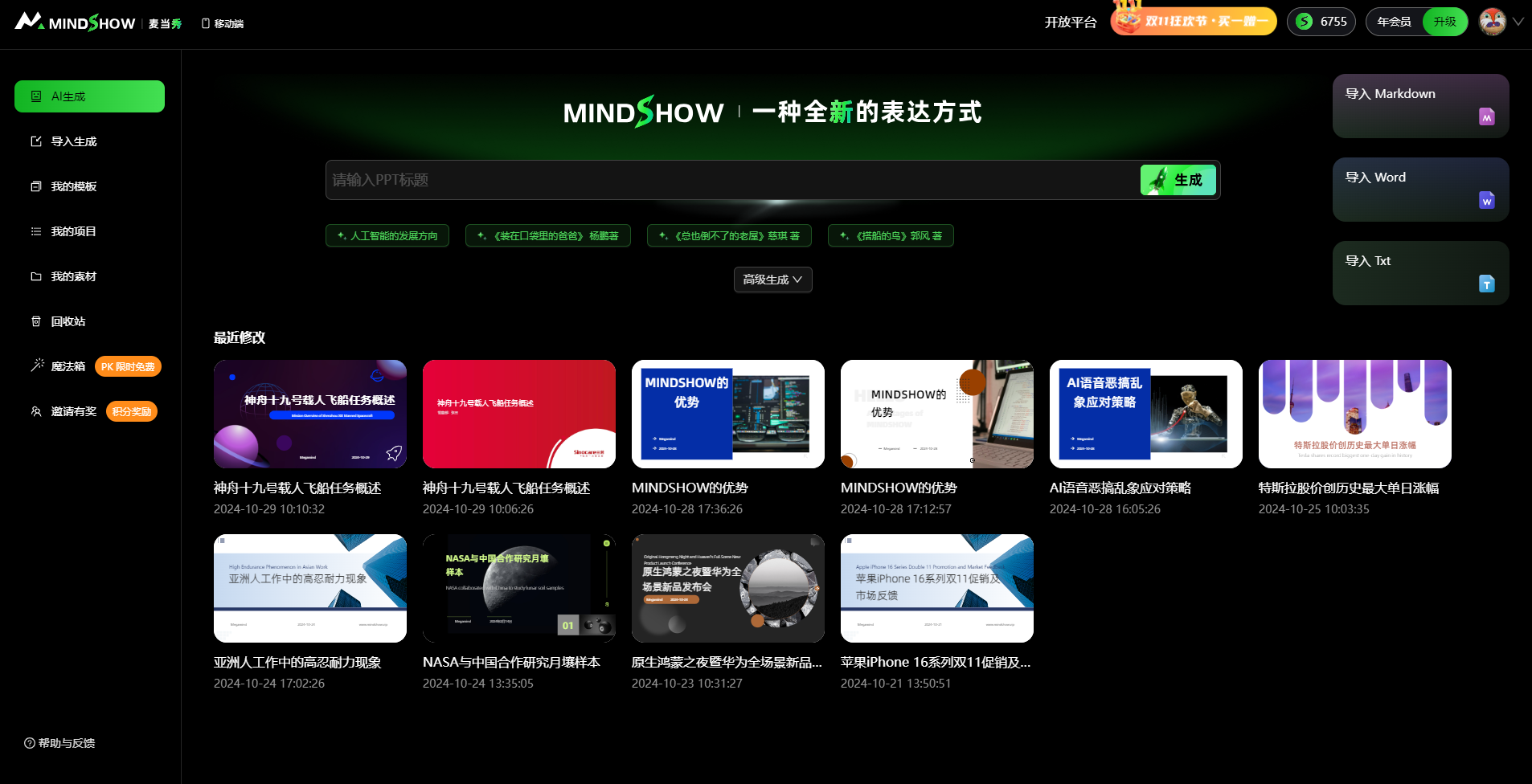
Task: Open 帮助与反馈 help link
Action: click(59, 743)
